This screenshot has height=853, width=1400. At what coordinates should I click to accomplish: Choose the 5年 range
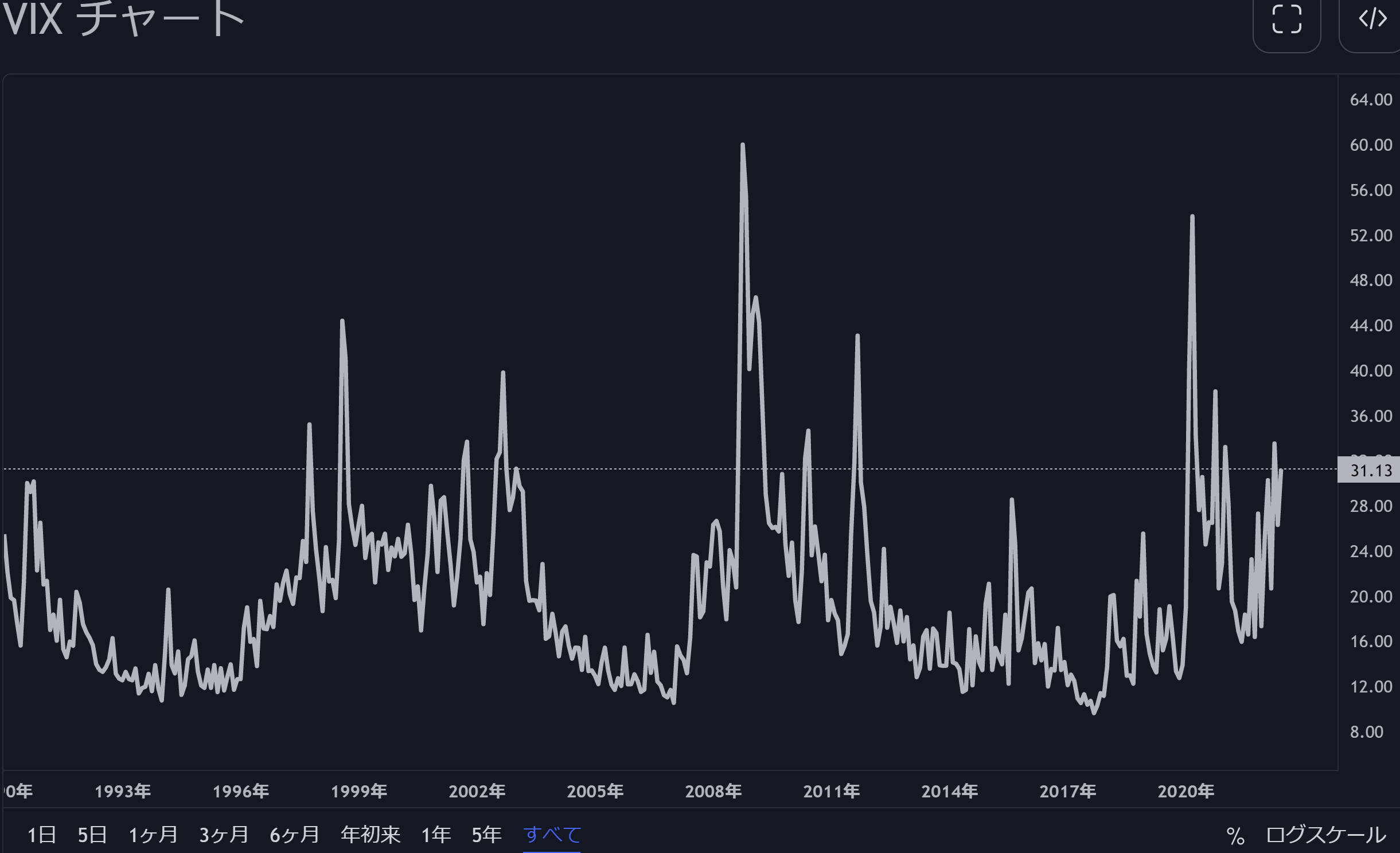coord(486,835)
